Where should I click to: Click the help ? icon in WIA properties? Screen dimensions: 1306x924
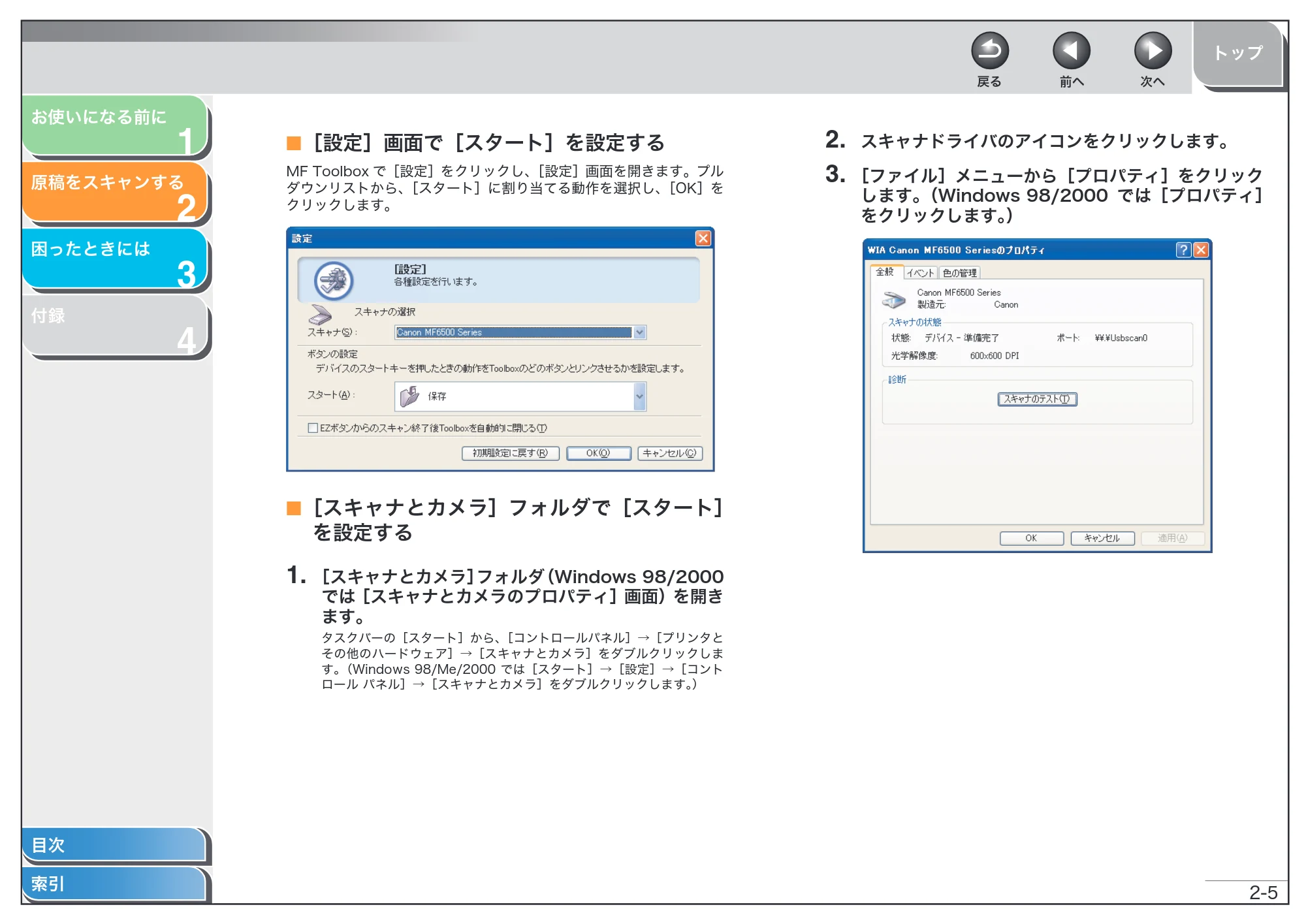point(1183,249)
